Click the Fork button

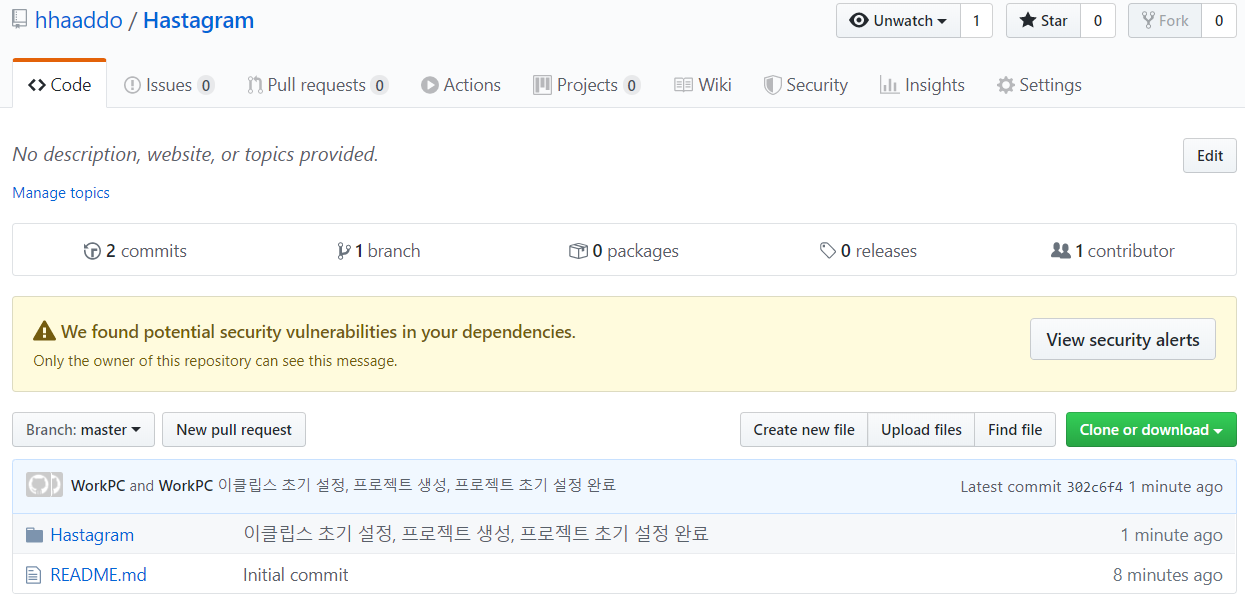click(x=1165, y=20)
